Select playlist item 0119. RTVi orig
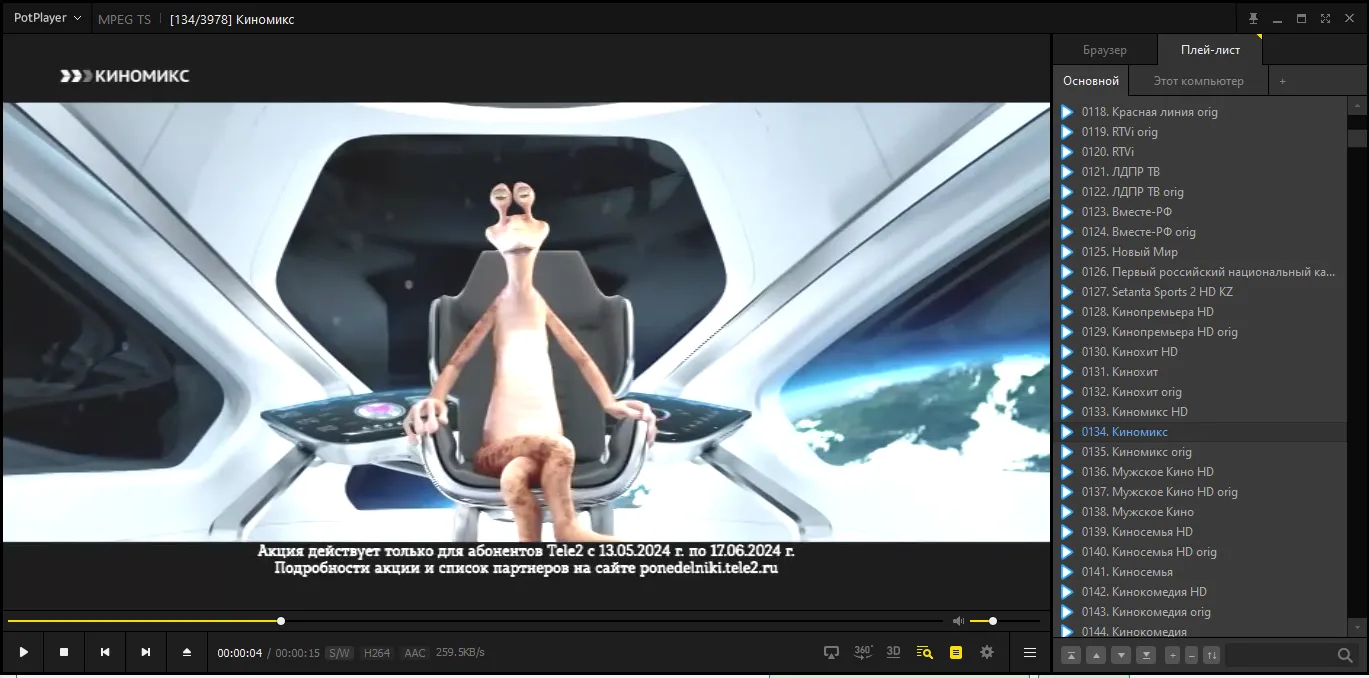Image resolution: width=1369 pixels, height=678 pixels. 1200,132
